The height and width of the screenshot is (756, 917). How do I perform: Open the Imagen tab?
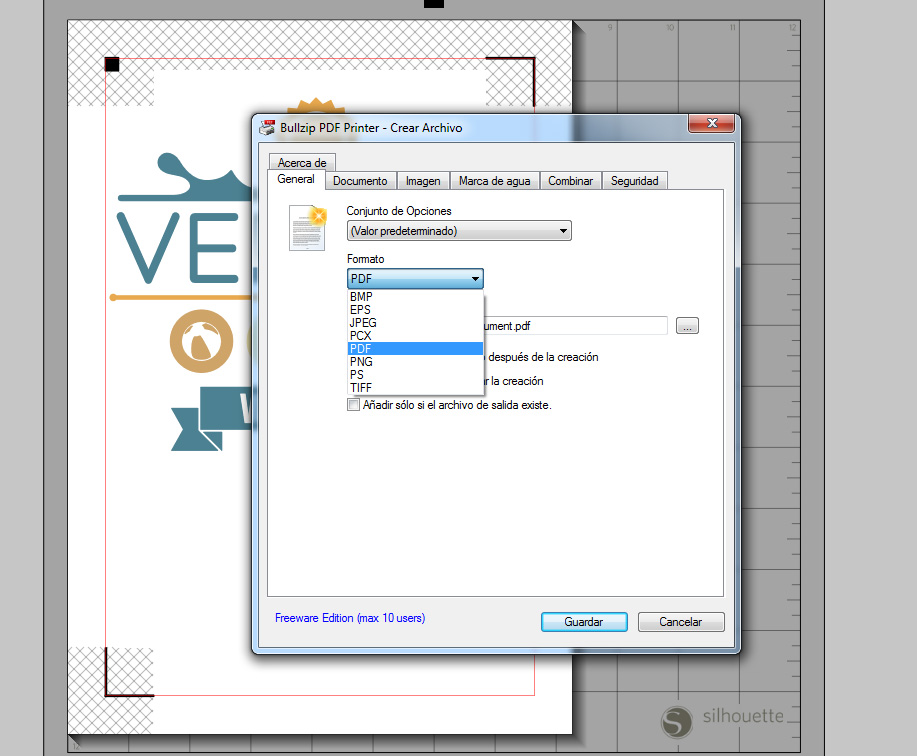point(423,181)
